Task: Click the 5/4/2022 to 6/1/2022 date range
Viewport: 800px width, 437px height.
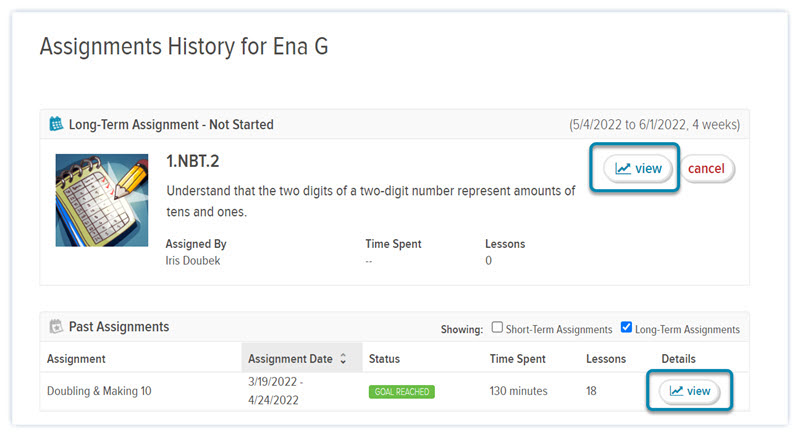Action: (654, 125)
